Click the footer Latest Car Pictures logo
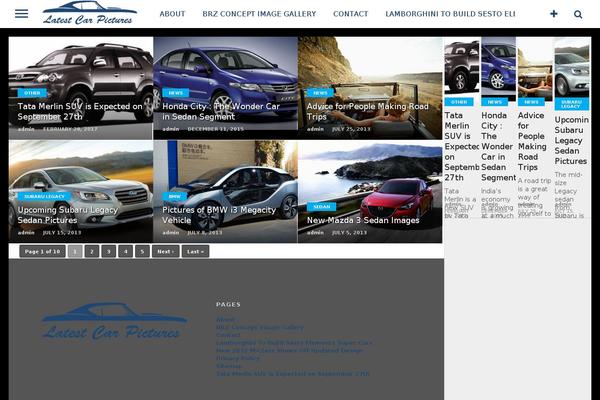The width and height of the screenshot is (600, 400). [114, 321]
